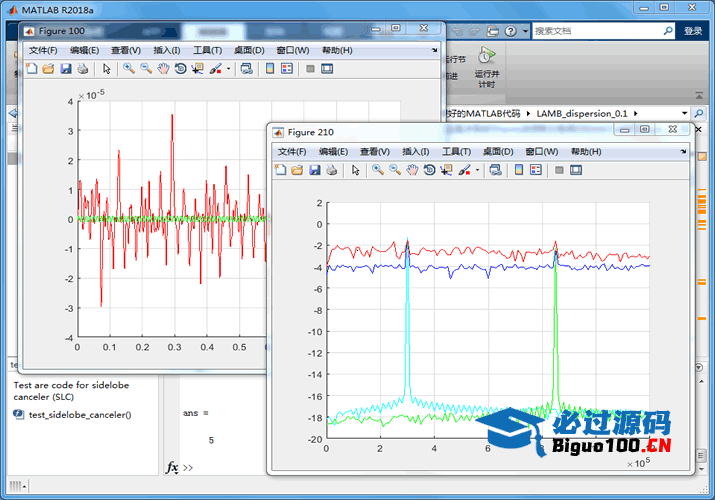The height and width of the screenshot is (500, 715).
Task: Hide Plot Tools icon in Figure 100
Action: [x=311, y=69]
